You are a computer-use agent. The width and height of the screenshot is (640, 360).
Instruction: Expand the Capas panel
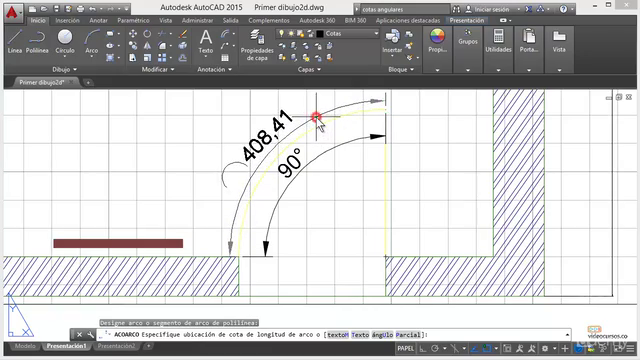click(x=309, y=69)
